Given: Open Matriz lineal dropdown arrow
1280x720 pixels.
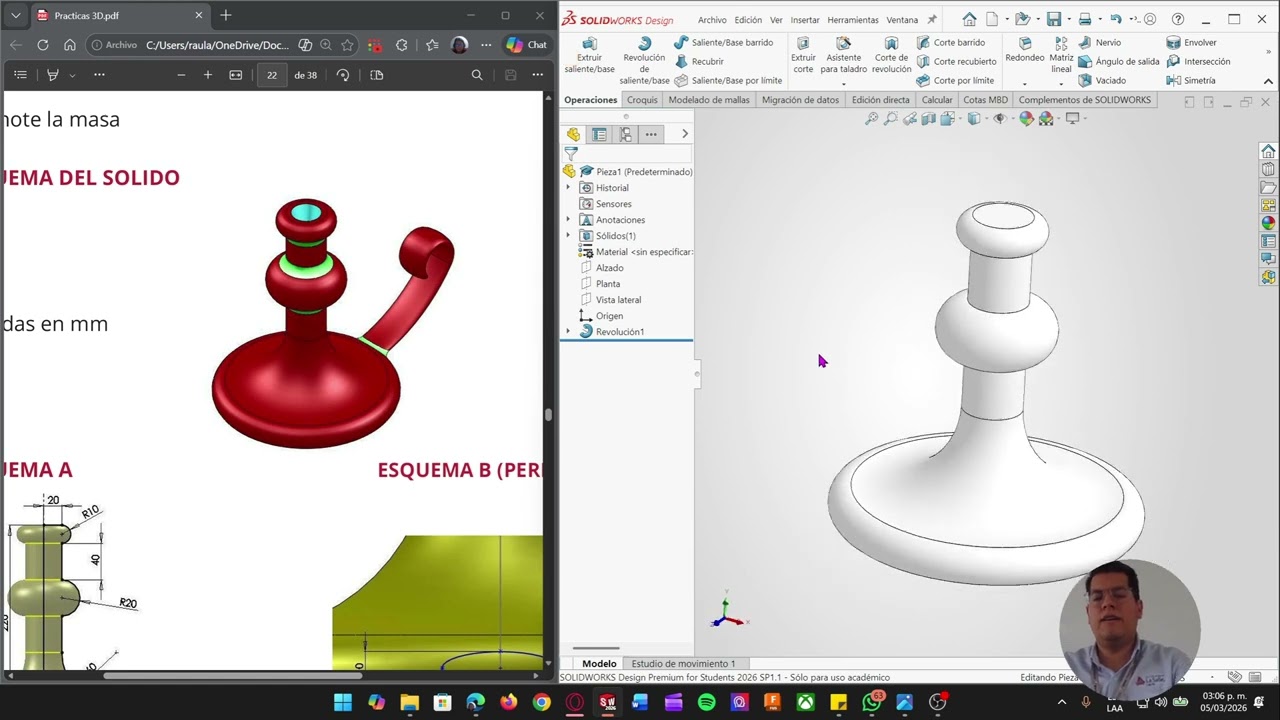Looking at the screenshot, I should (1061, 82).
